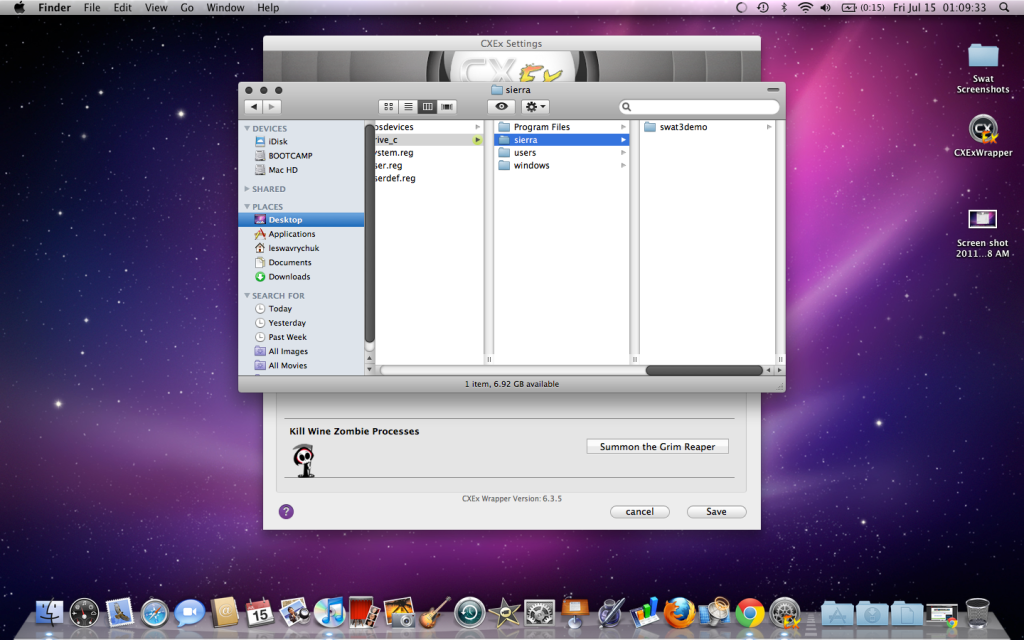Select the Swat Screenshots desktop folder
Screen dimensions: 1024x640
click(x=983, y=69)
